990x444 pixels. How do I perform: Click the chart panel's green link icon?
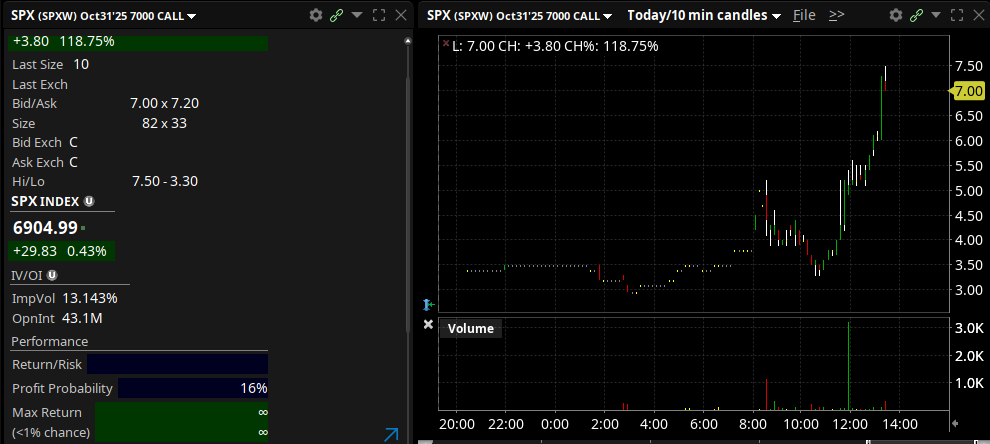916,15
